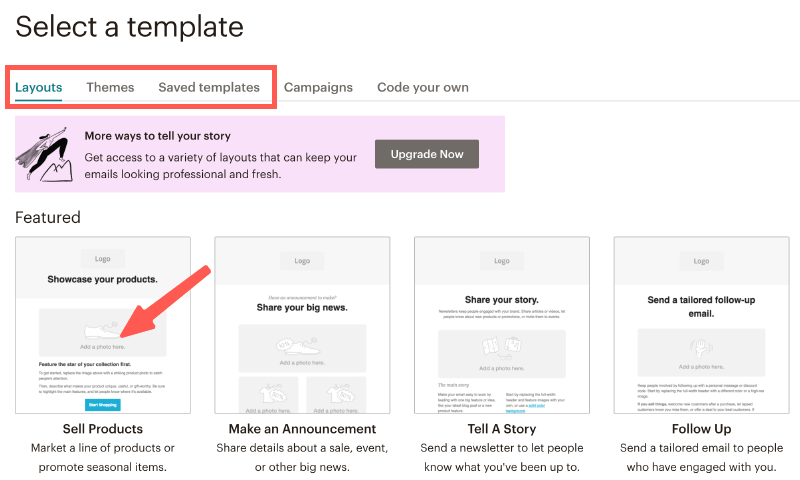800x480 pixels.
Task: Click the flying superhero illustration in banner
Action: (x=45, y=153)
